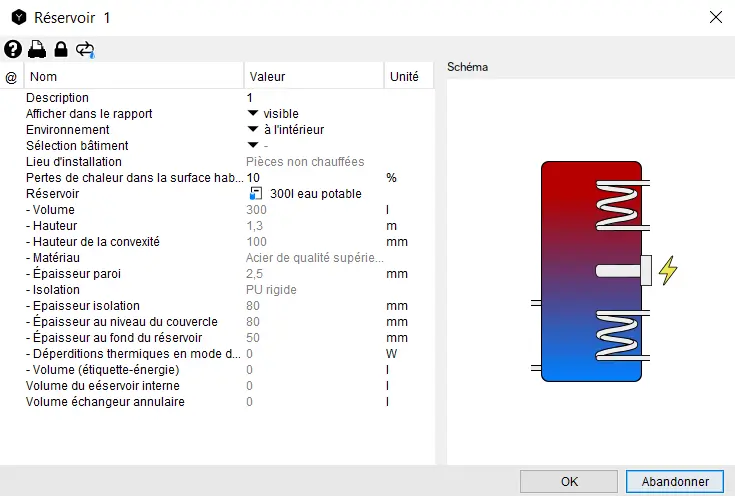Open the help question mark icon

(13, 49)
